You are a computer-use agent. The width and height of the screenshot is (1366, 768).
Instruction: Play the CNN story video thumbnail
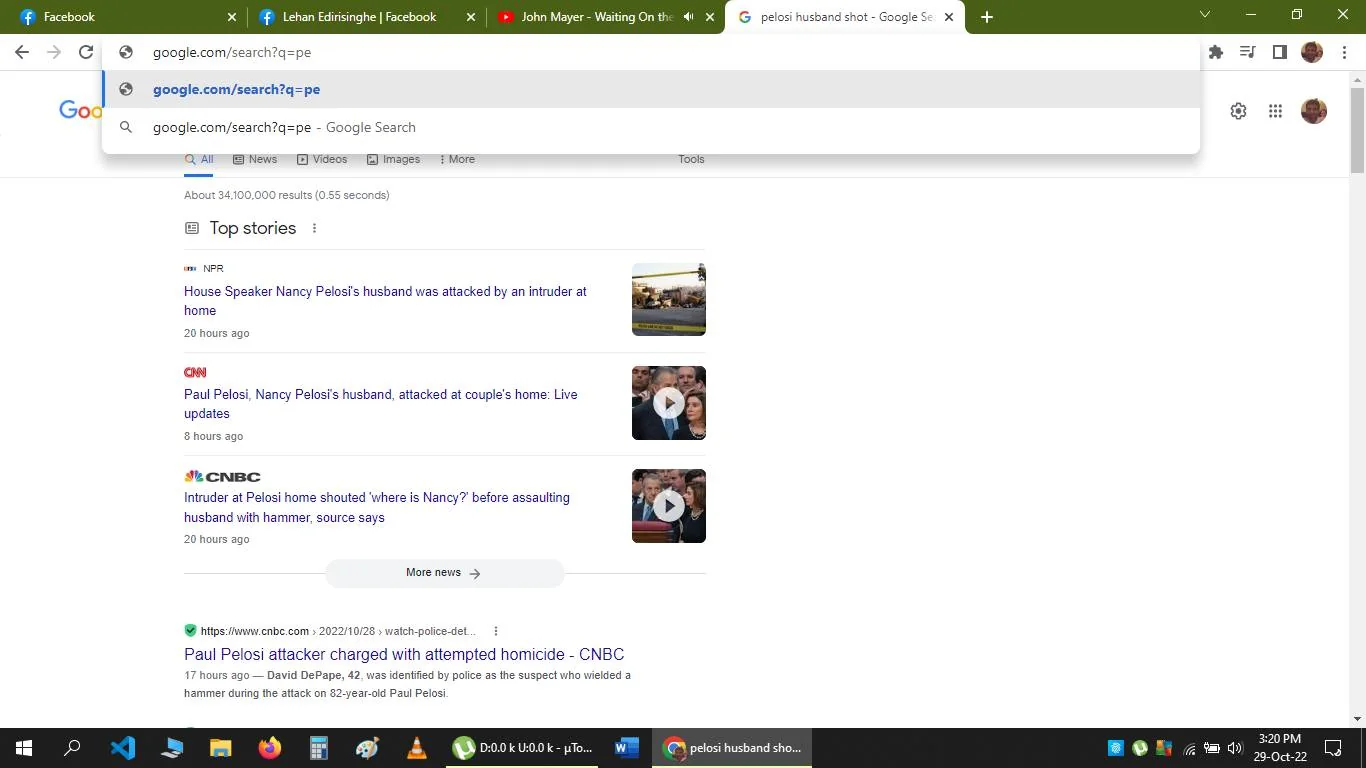(x=669, y=403)
